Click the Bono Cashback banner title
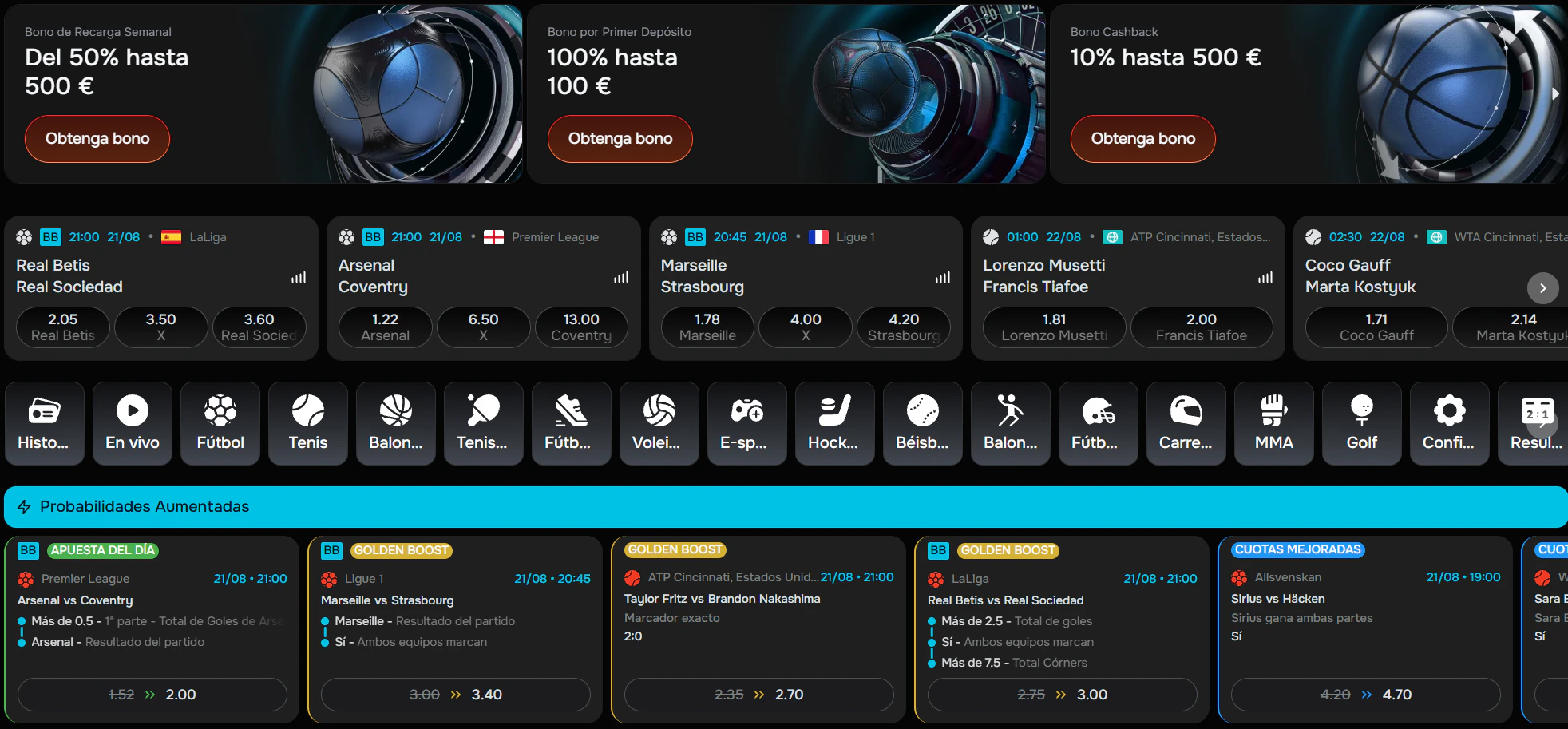 [1115, 32]
